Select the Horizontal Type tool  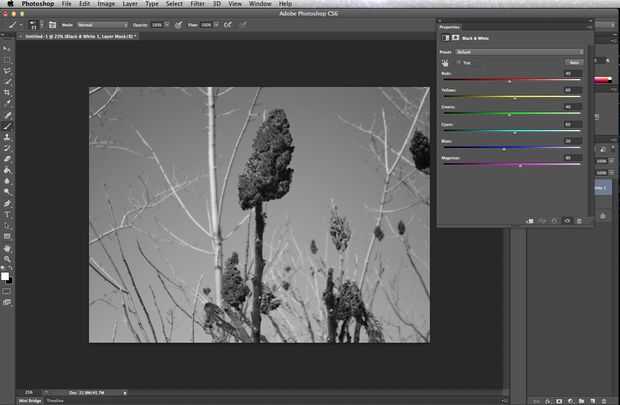tap(7, 215)
